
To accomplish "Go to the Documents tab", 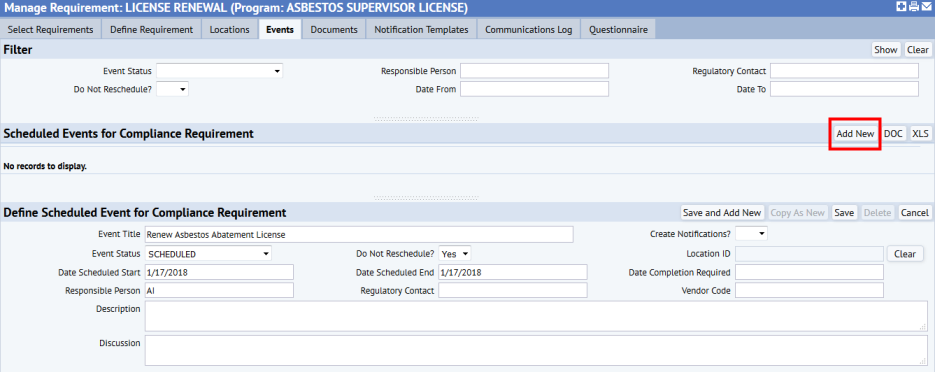I will click(334, 29).
